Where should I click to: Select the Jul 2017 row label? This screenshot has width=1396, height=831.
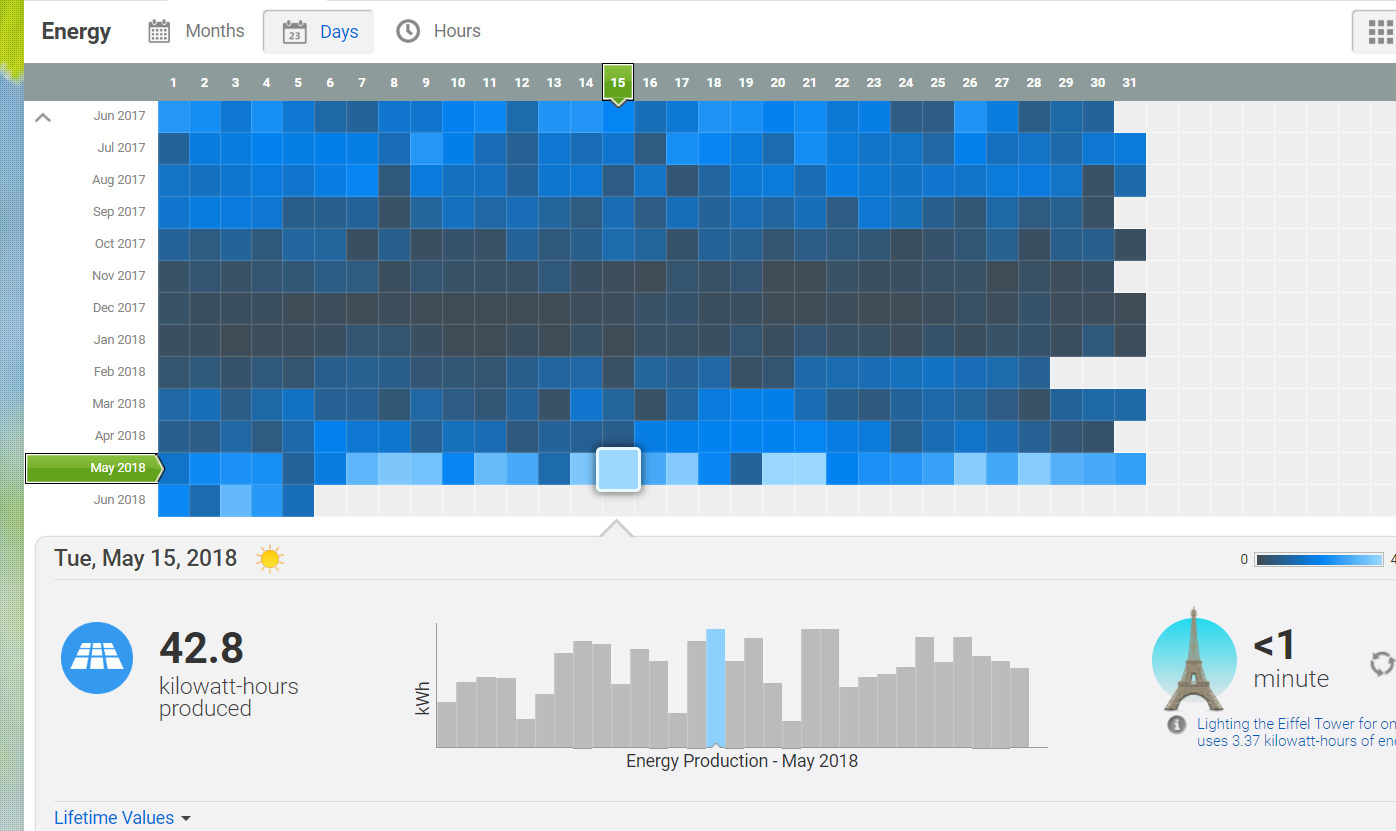(x=121, y=148)
